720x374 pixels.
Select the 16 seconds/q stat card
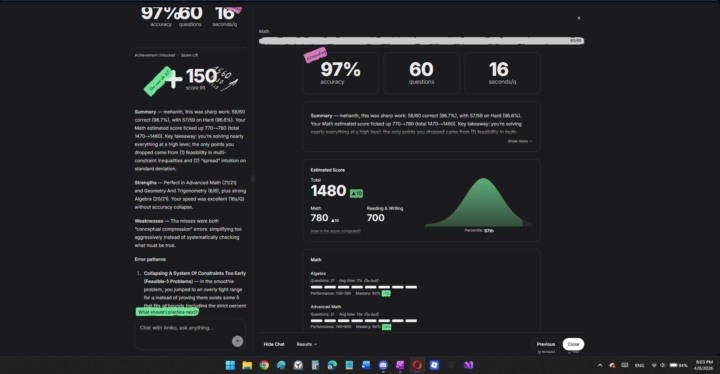pyautogui.click(x=502, y=73)
